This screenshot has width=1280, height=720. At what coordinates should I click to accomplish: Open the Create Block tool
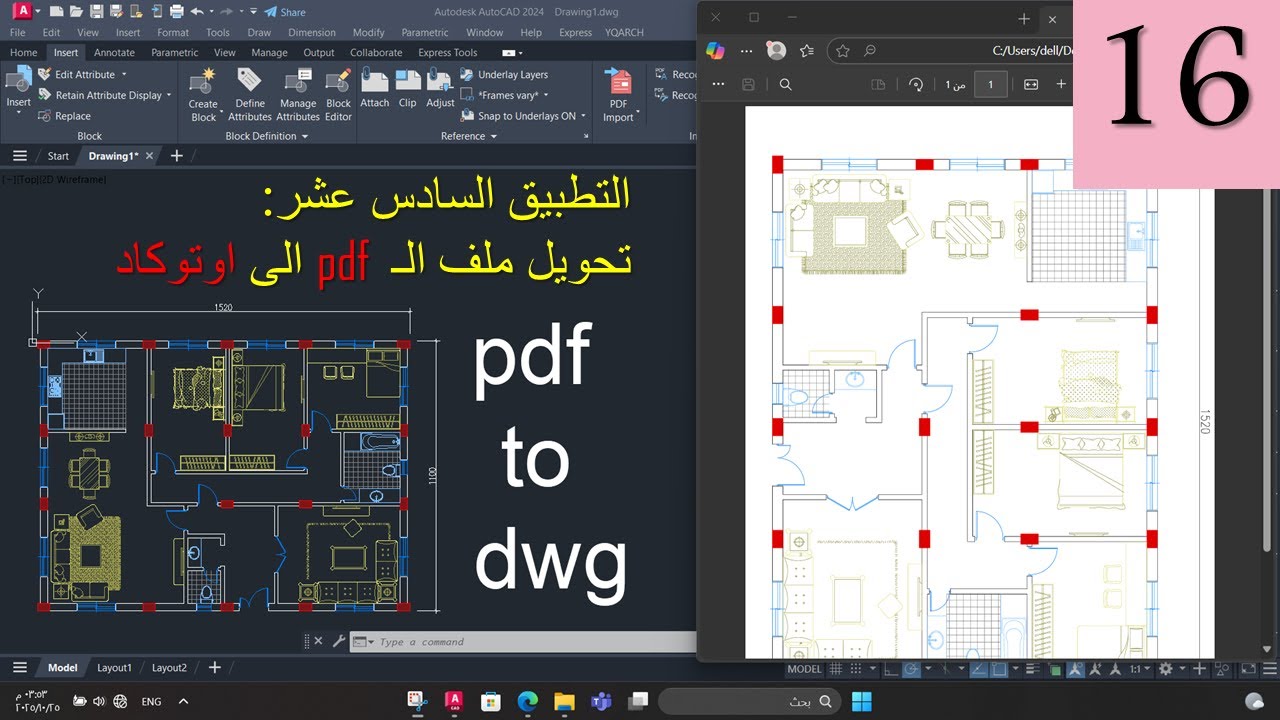tap(203, 96)
